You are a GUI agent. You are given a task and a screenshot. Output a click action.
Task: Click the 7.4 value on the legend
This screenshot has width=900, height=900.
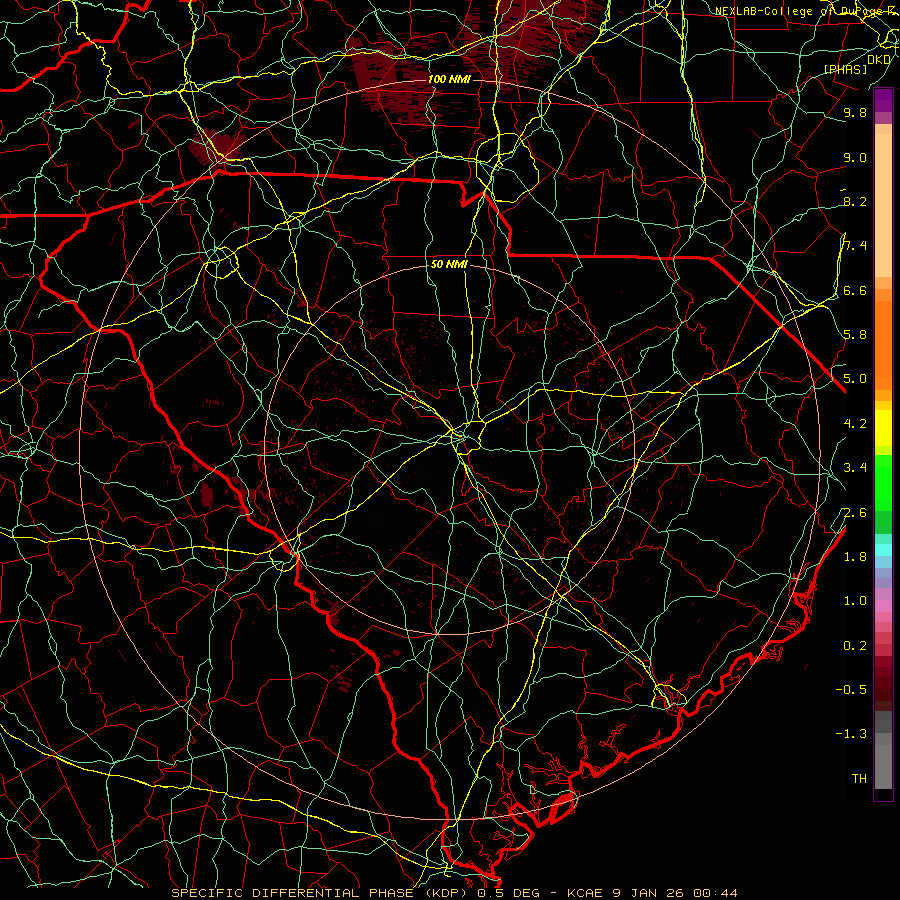pos(855,246)
